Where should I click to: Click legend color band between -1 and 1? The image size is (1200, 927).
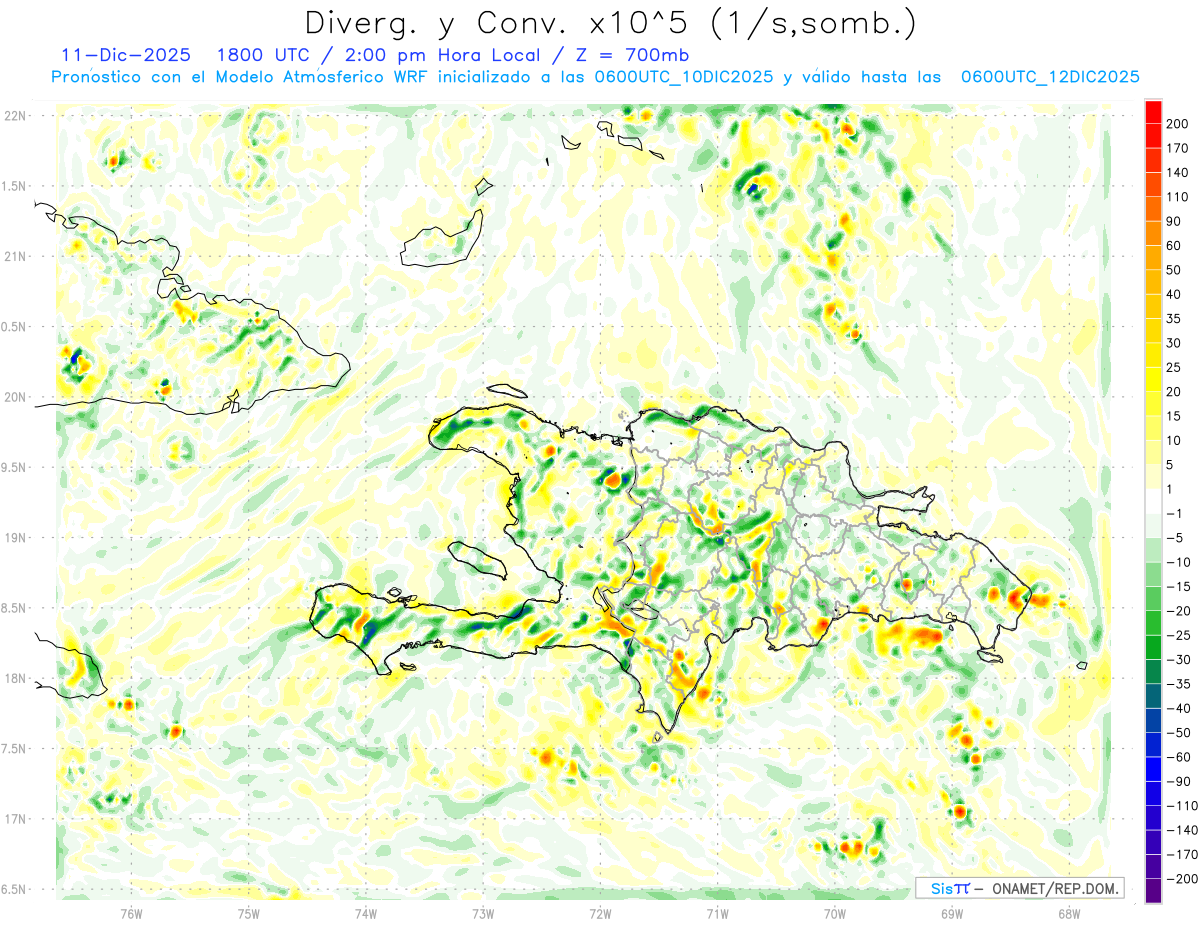pyautogui.click(x=1153, y=502)
